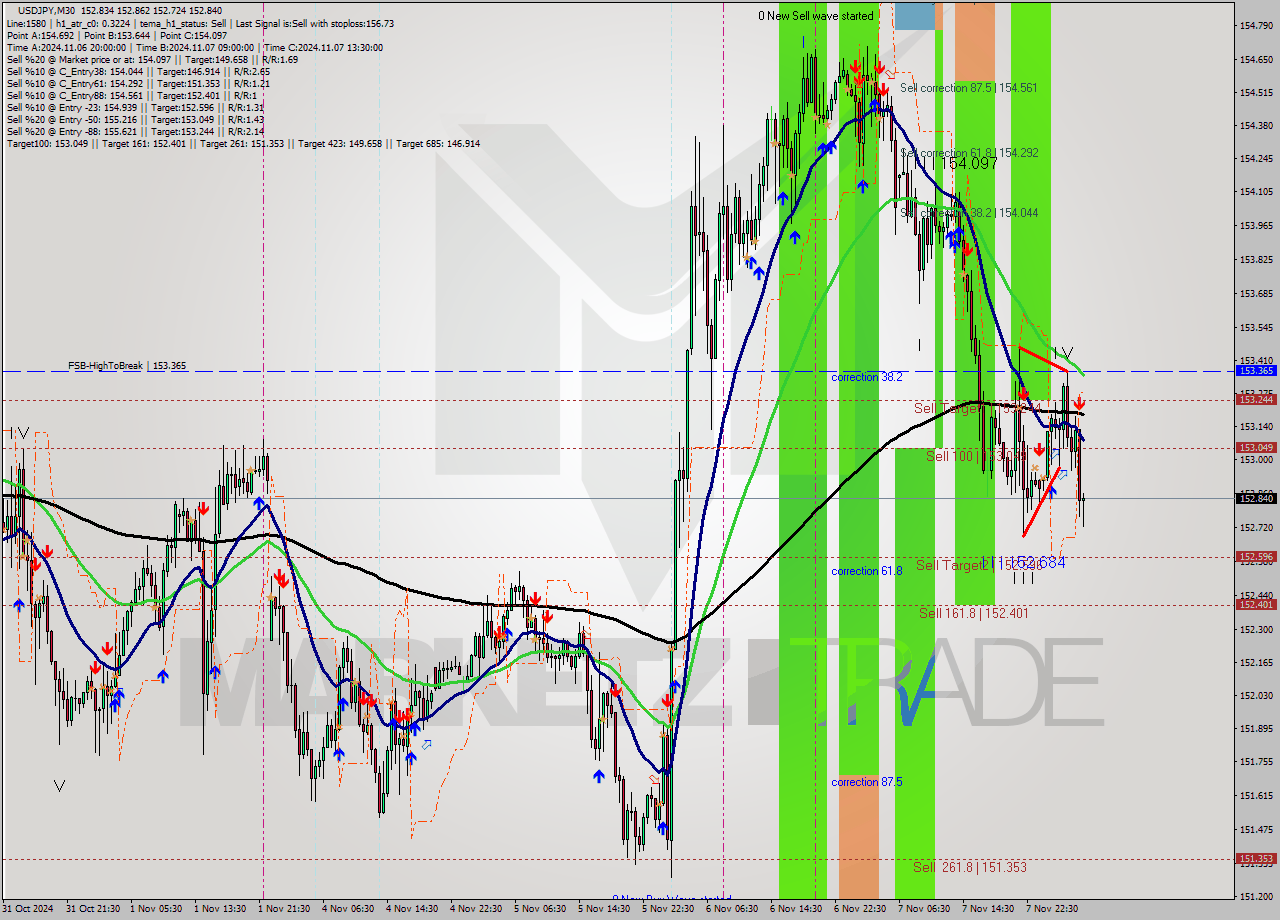This screenshot has width=1280, height=920.
Task: Click the red 153.049 price tag on axis
Action: [1256, 447]
